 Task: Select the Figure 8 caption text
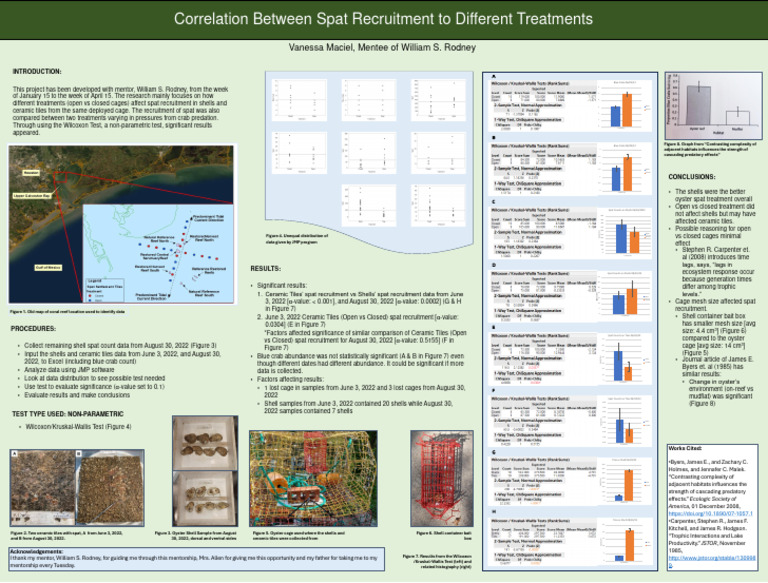coord(710,149)
